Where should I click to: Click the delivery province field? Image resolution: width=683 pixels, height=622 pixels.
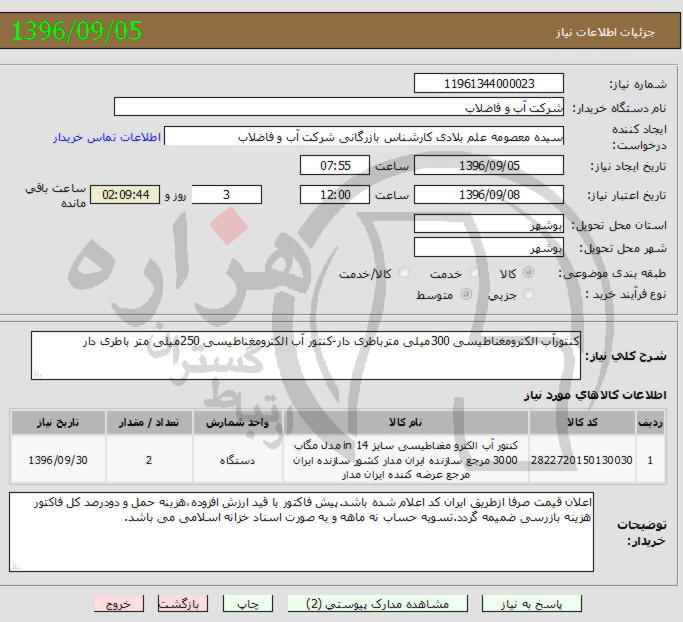click(x=489, y=224)
